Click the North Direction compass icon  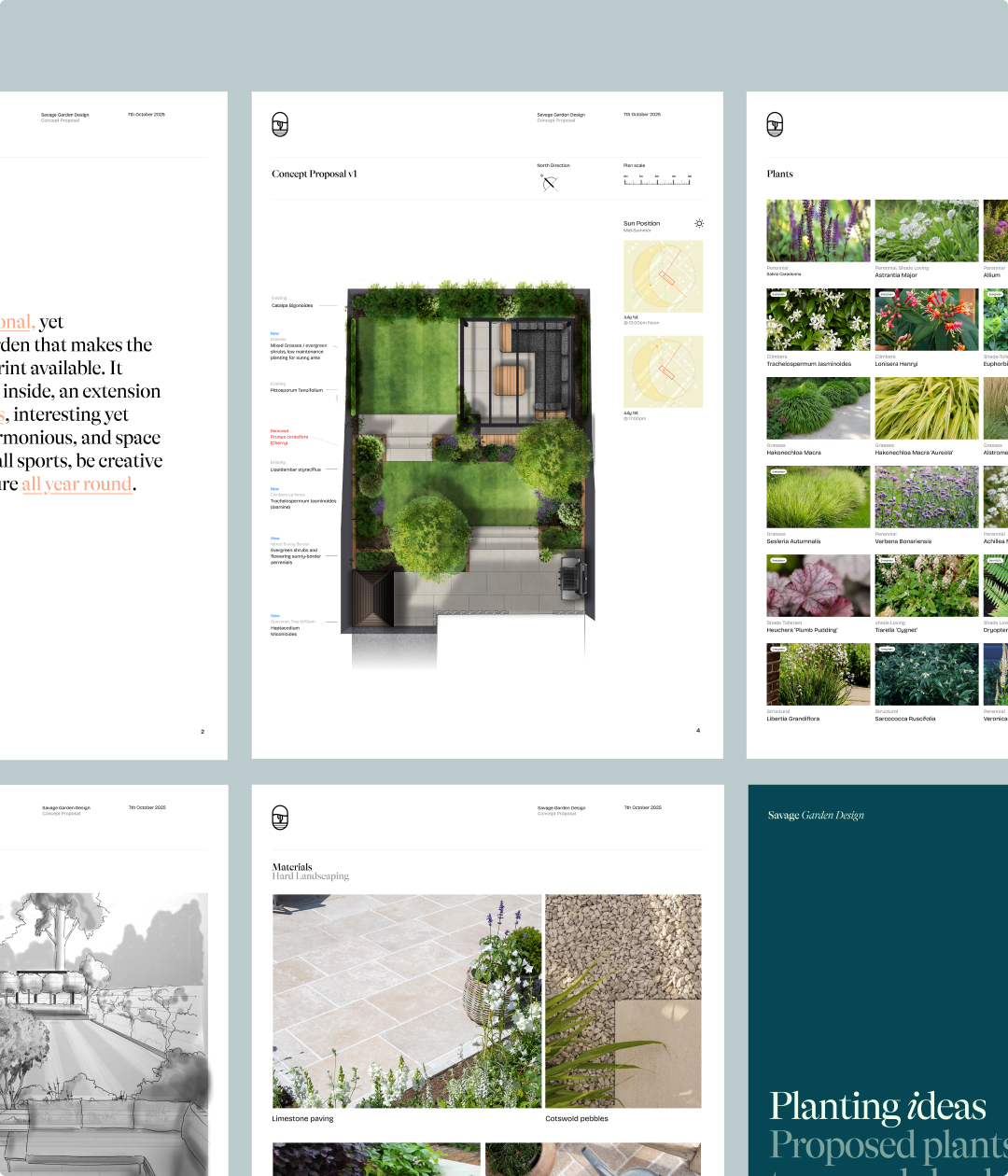pos(549,182)
